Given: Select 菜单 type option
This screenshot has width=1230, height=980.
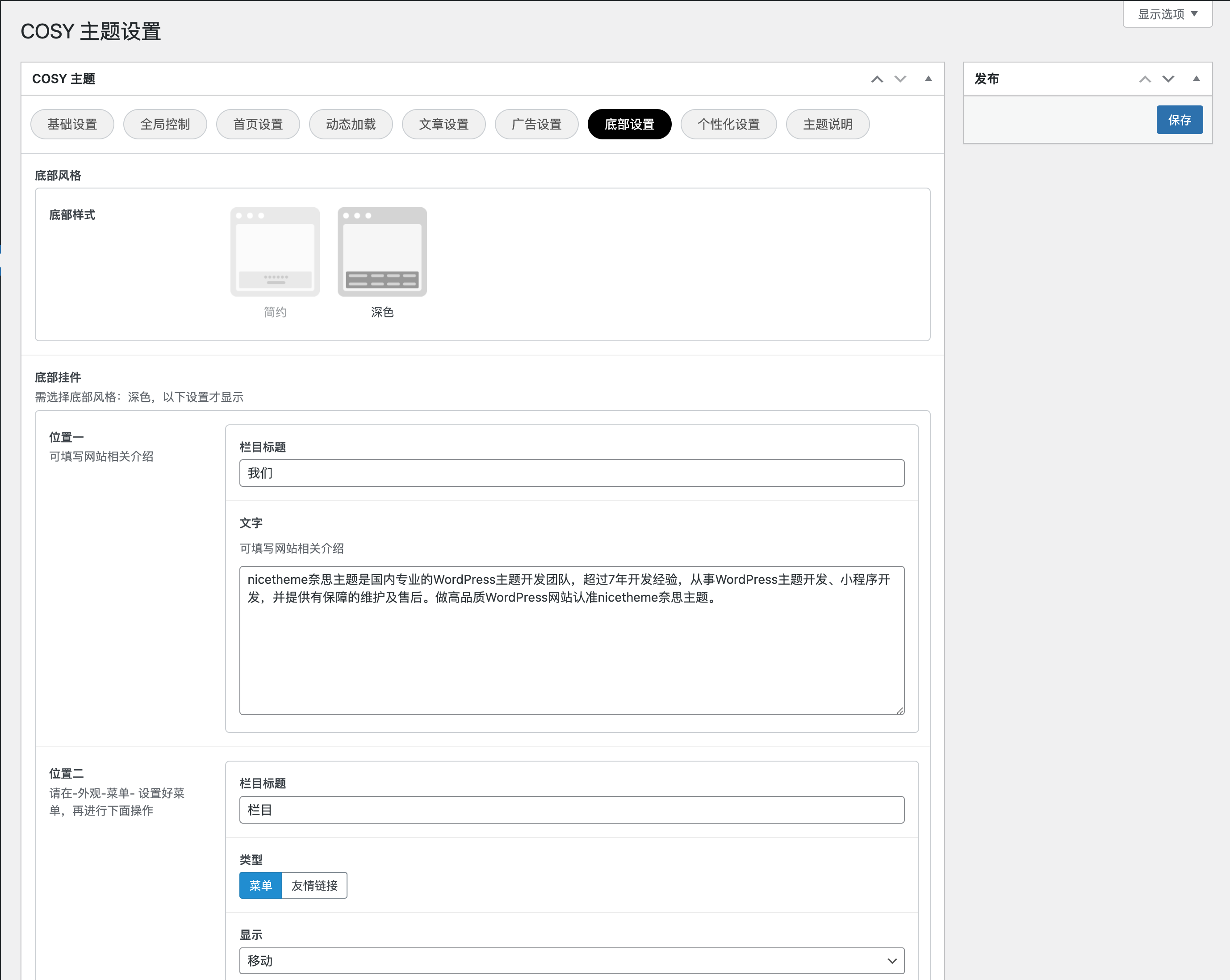Looking at the screenshot, I should pyautogui.click(x=261, y=885).
